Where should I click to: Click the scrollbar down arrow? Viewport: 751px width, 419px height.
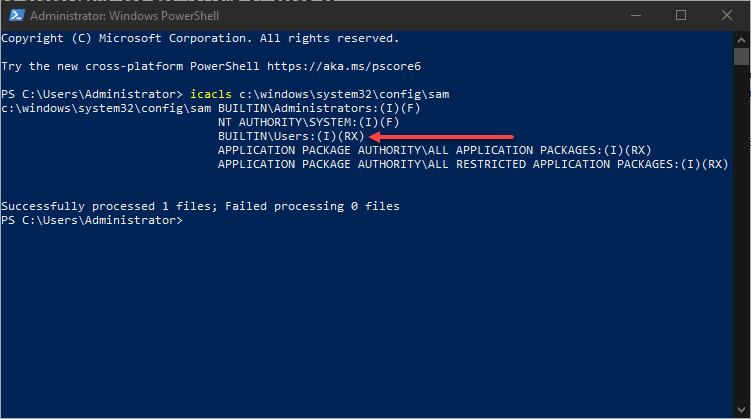point(741,410)
